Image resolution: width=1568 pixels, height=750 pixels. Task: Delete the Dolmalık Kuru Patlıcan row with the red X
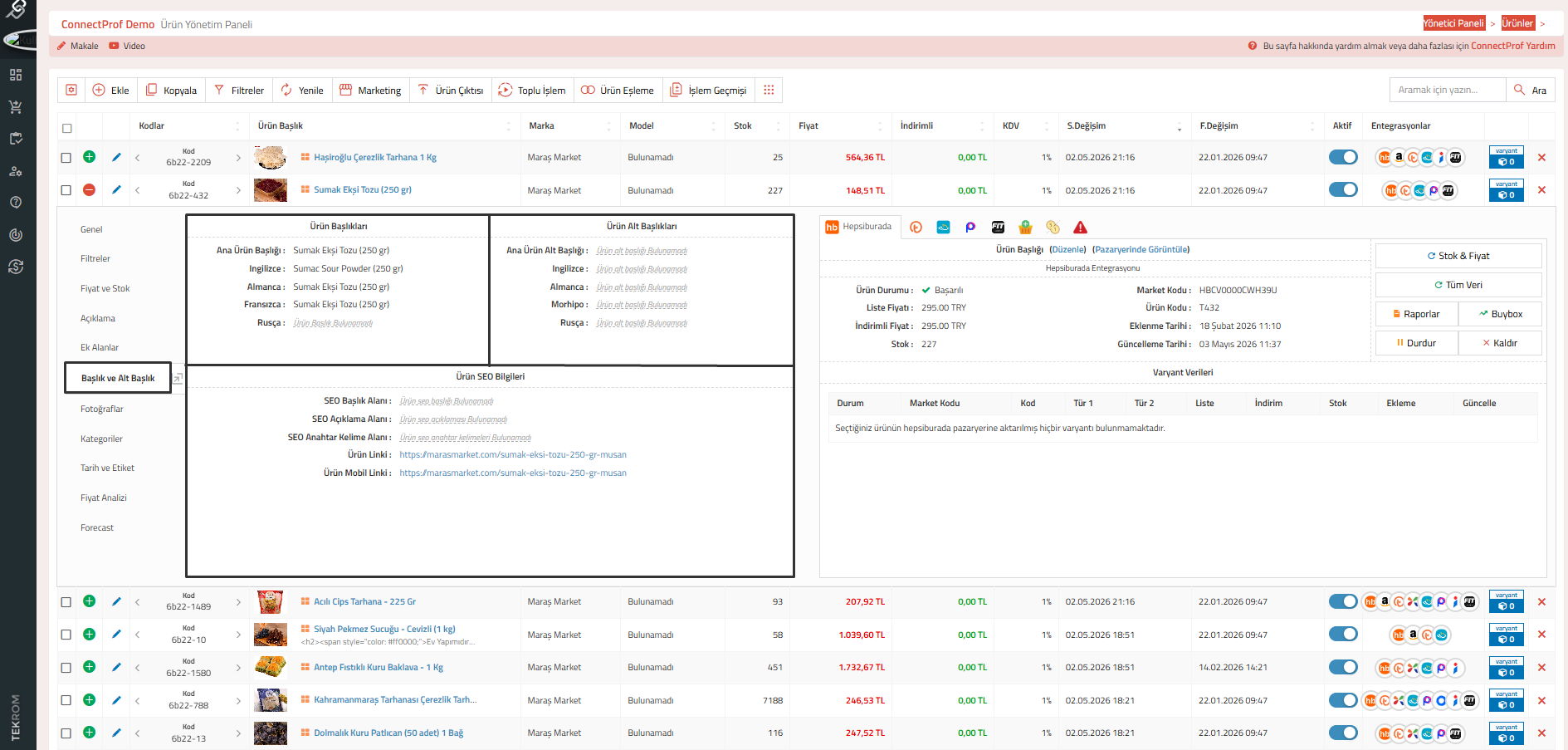(1541, 733)
